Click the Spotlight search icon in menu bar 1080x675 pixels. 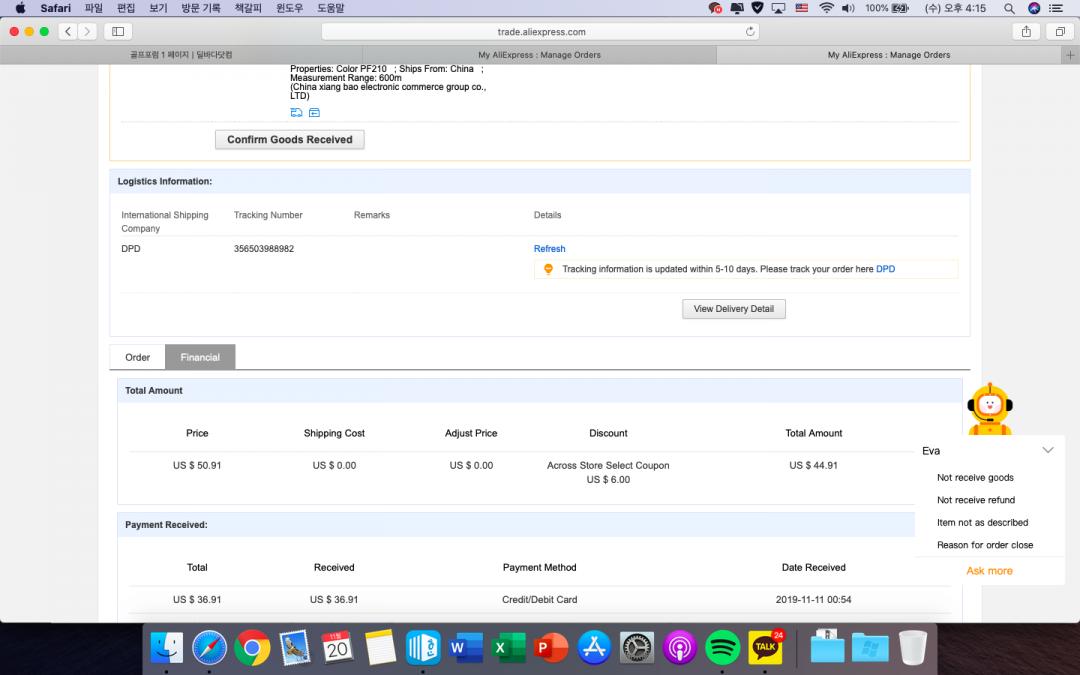click(1008, 8)
